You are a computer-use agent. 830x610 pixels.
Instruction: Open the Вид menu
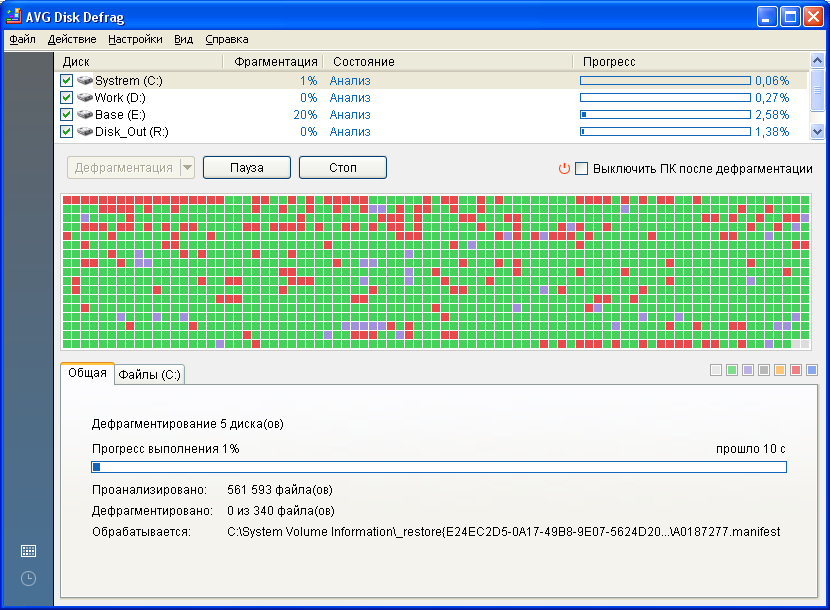(x=184, y=39)
